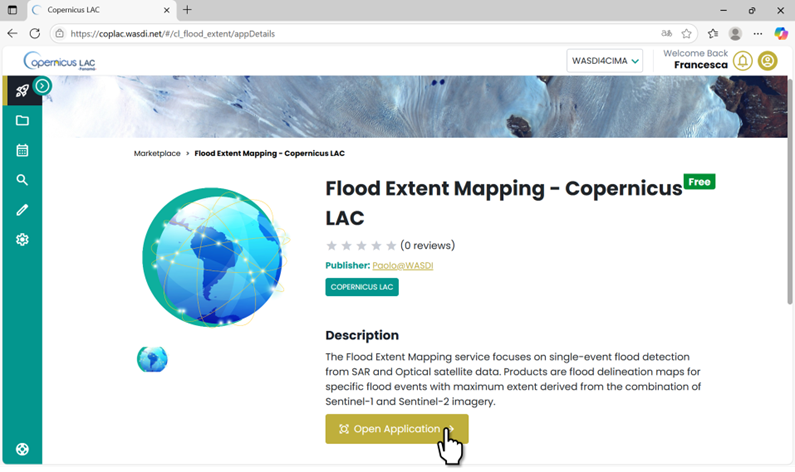
Task: Open the help lifebuoy icon in sidebar
Action: [x=22, y=449]
